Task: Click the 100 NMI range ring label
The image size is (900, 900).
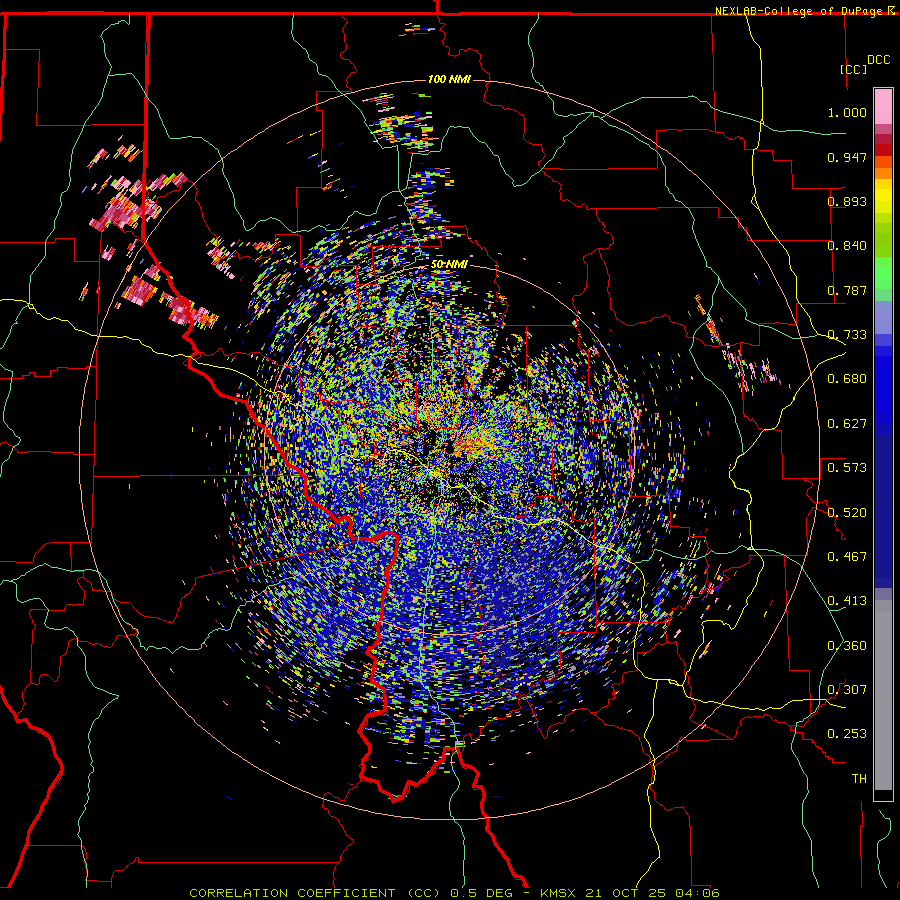Action: (x=448, y=79)
